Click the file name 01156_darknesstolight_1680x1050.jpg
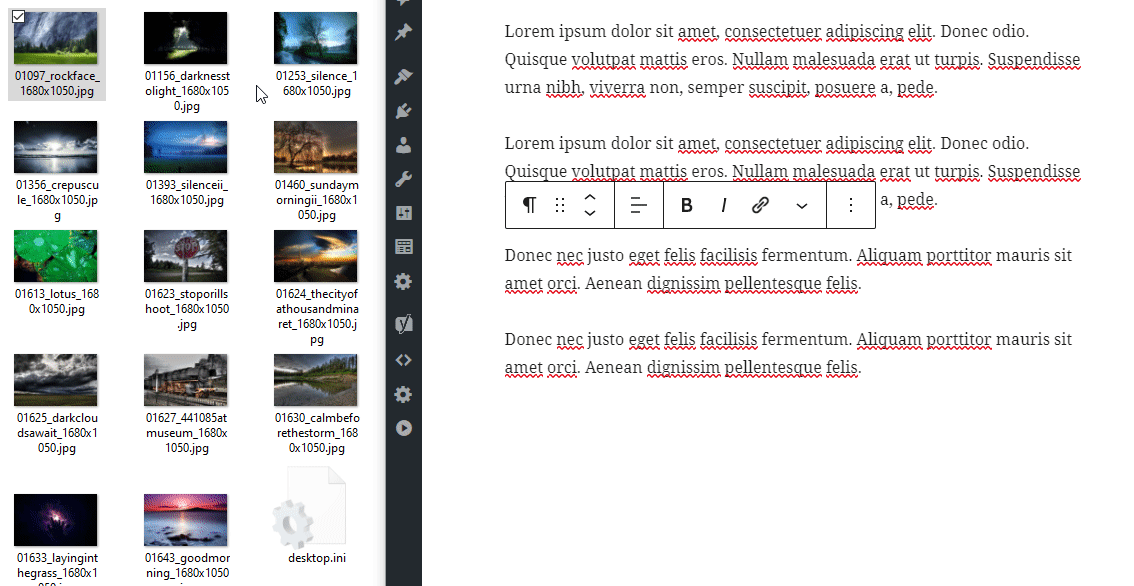 point(187,91)
